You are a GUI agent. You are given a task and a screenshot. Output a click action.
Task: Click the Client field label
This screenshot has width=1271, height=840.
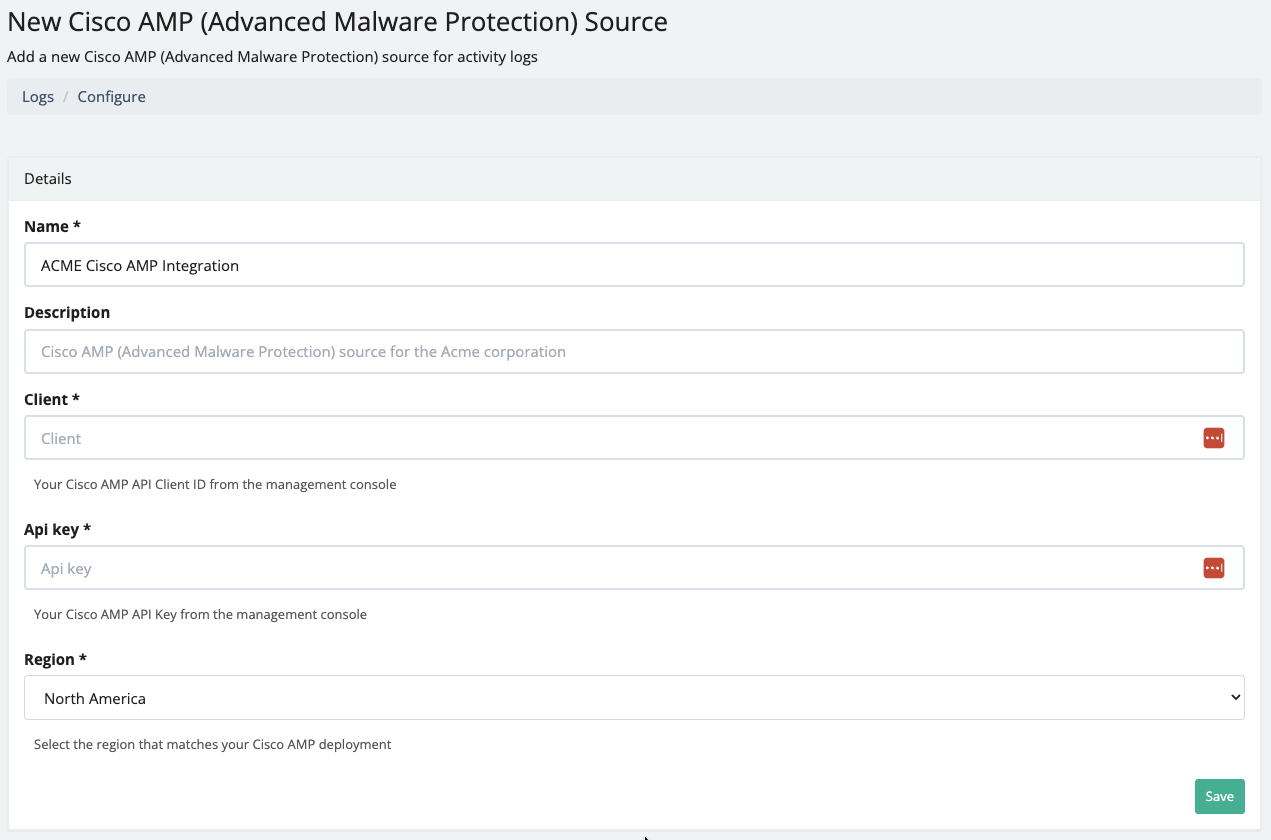(x=51, y=400)
